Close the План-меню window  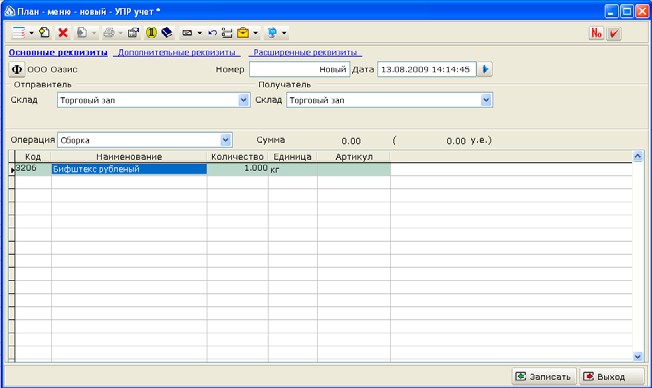pyautogui.click(x=642, y=11)
